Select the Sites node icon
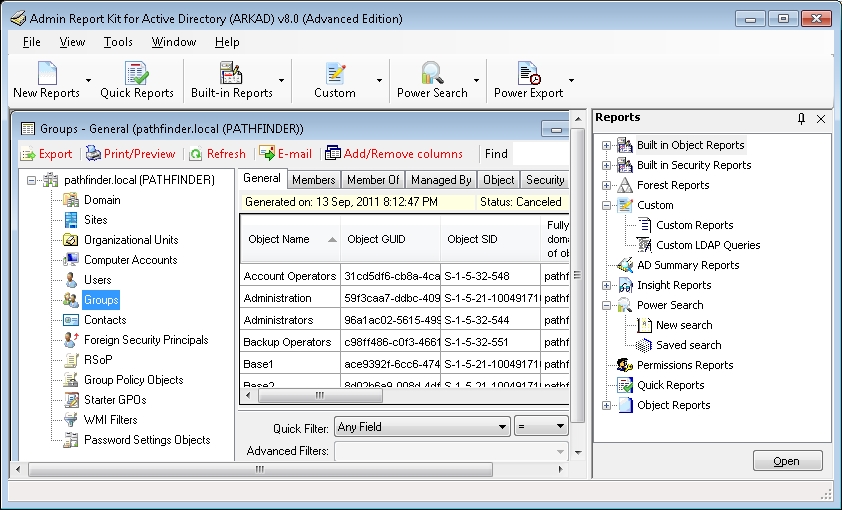 (x=71, y=220)
